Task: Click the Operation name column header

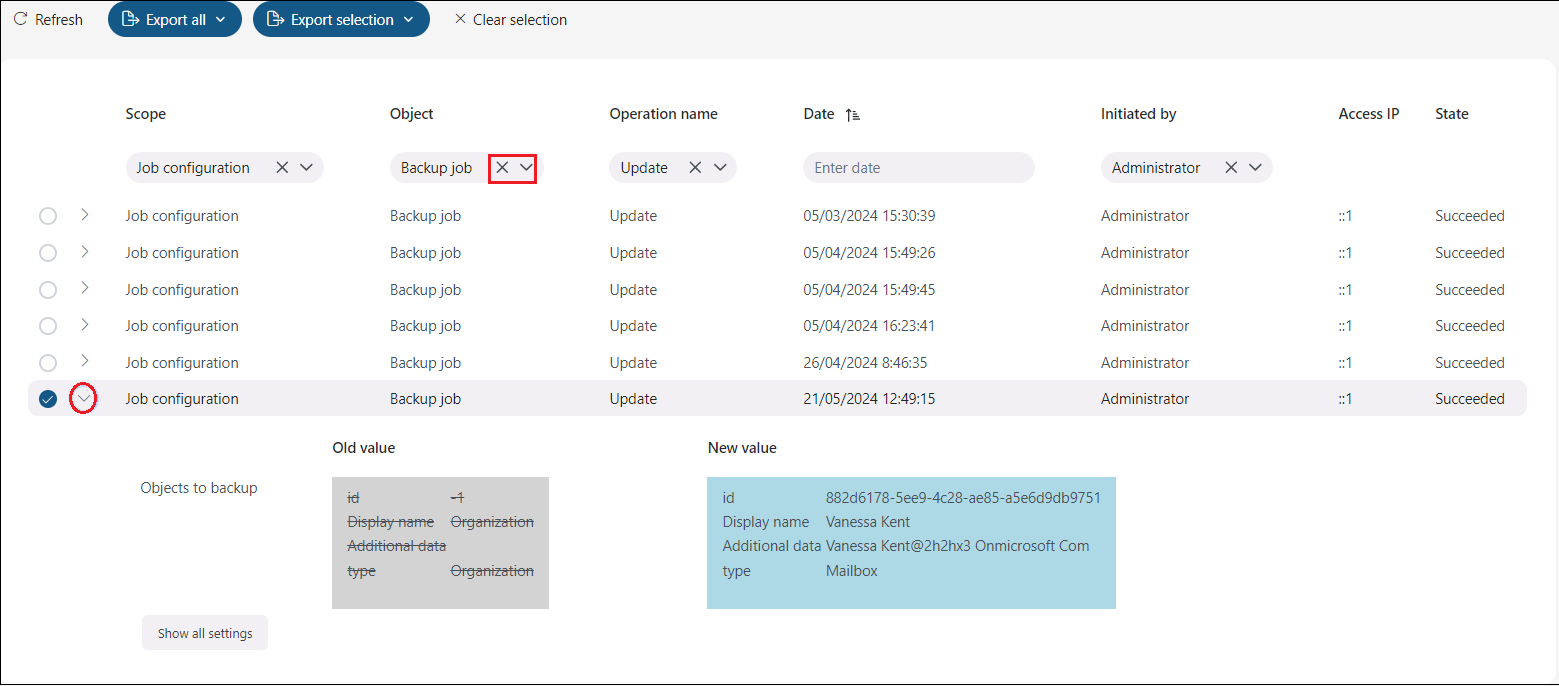Action: pos(663,114)
